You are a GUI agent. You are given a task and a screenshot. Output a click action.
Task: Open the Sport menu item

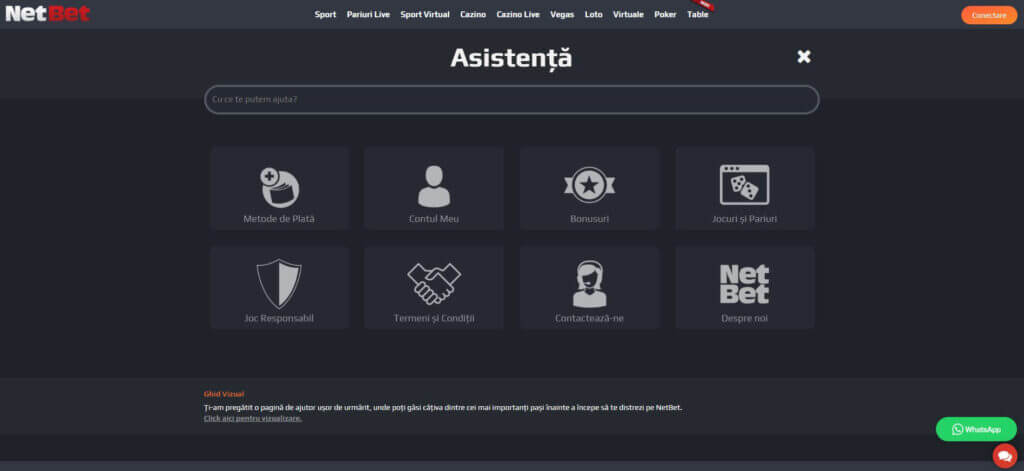tap(325, 14)
